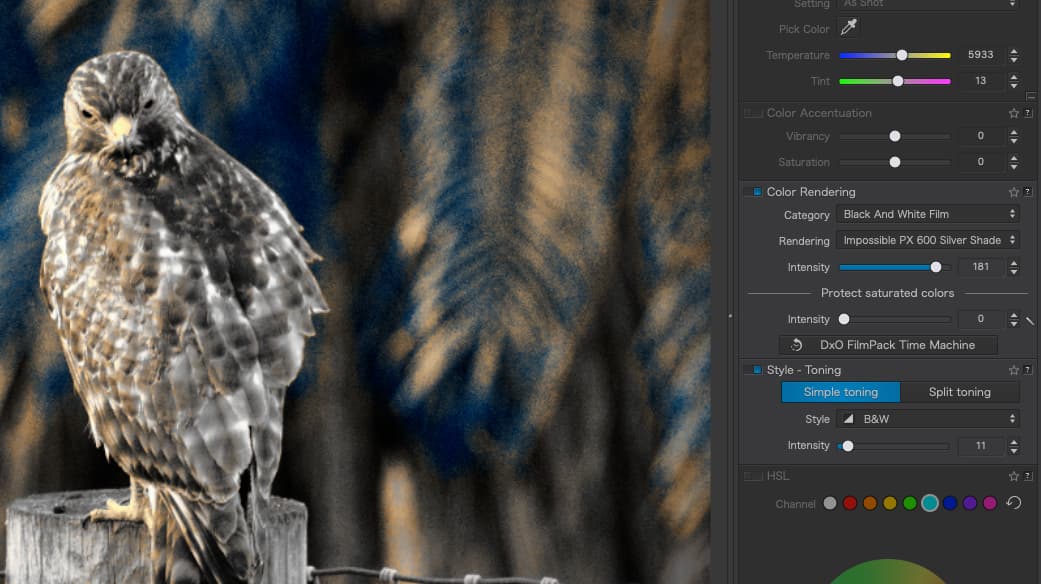Select the red HSL channel swatch
This screenshot has width=1041, height=584.
click(850, 503)
